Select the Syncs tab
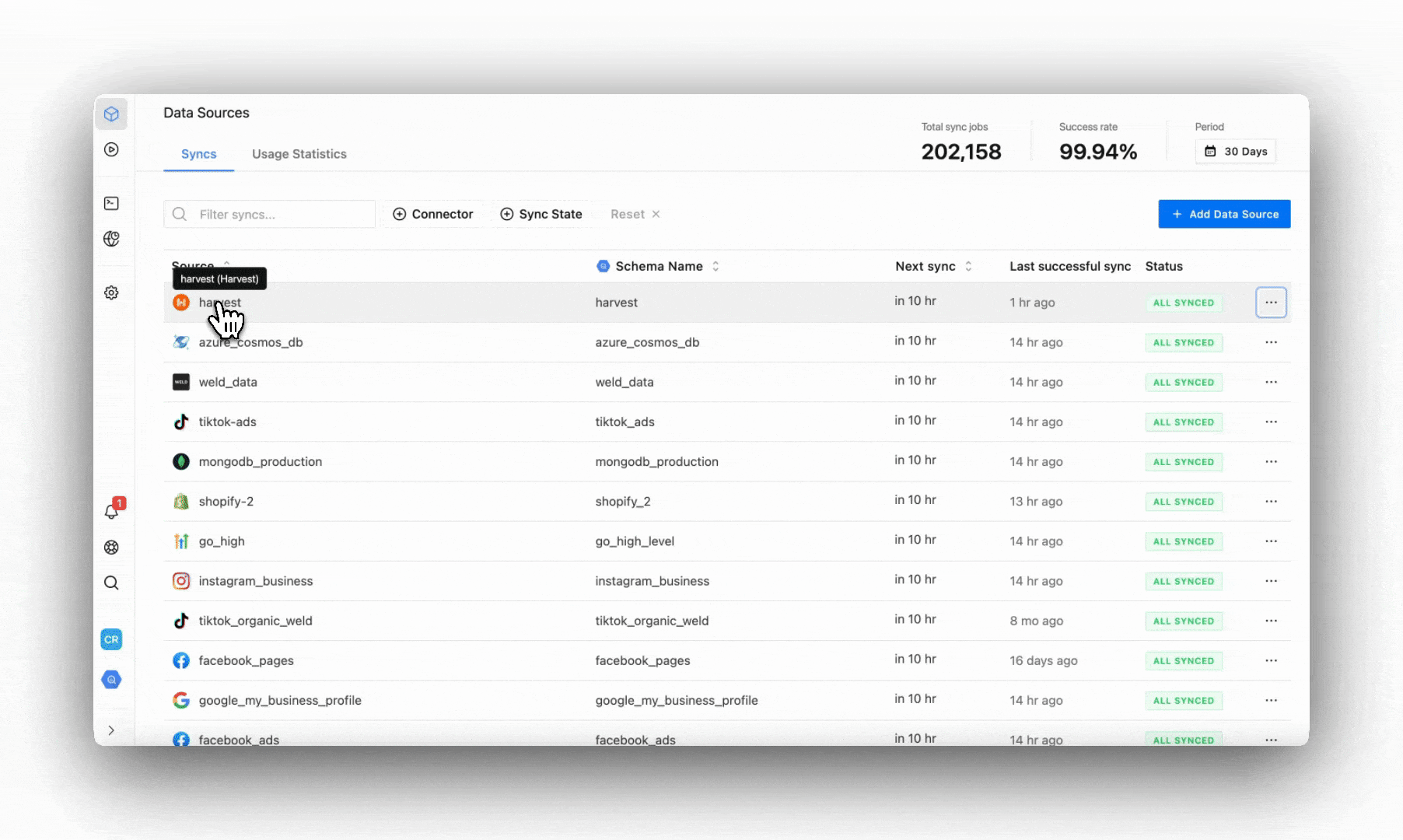Image resolution: width=1403 pixels, height=840 pixels. coord(198,154)
